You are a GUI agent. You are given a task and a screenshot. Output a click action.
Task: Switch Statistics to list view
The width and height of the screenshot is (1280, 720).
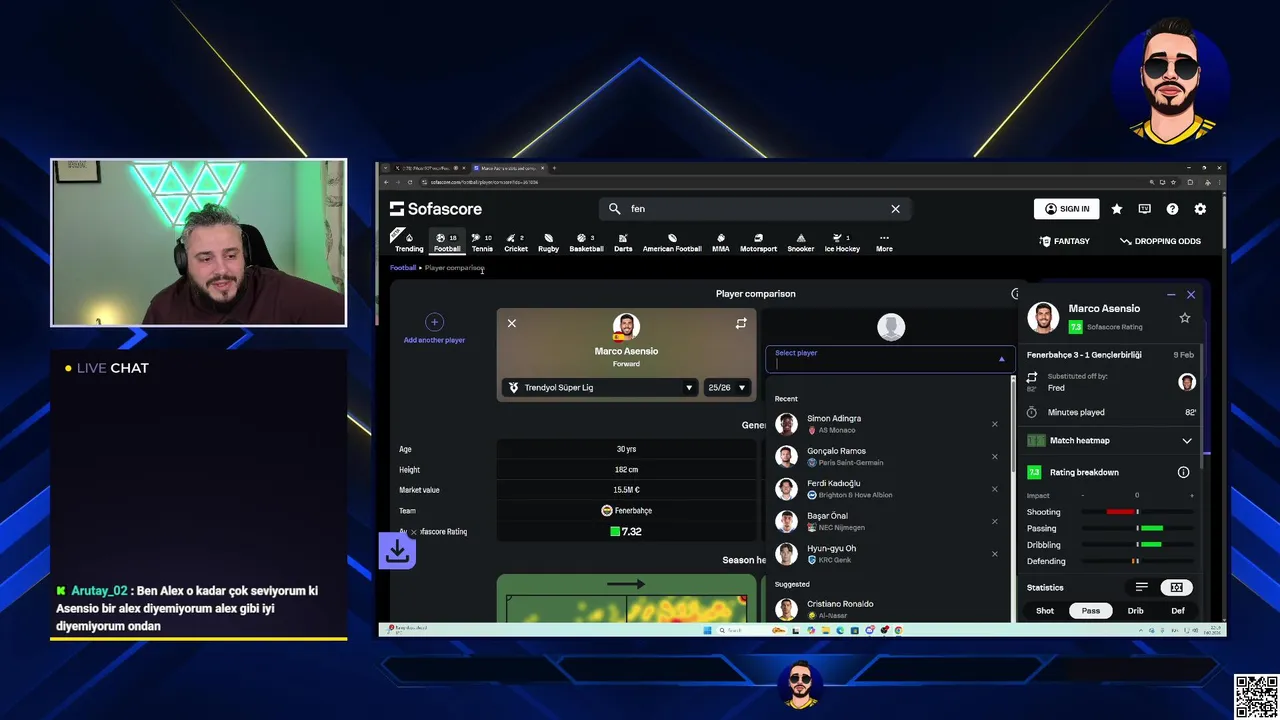1141,587
